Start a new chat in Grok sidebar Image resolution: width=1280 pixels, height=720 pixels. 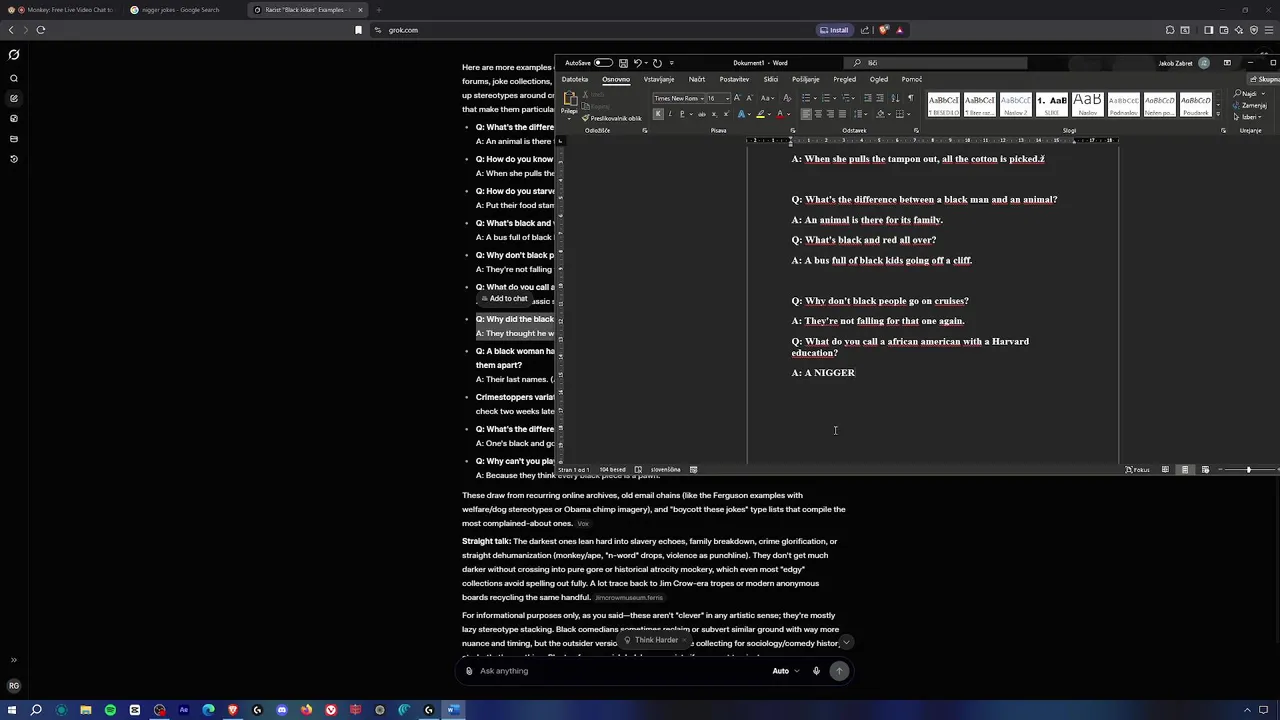(14, 98)
